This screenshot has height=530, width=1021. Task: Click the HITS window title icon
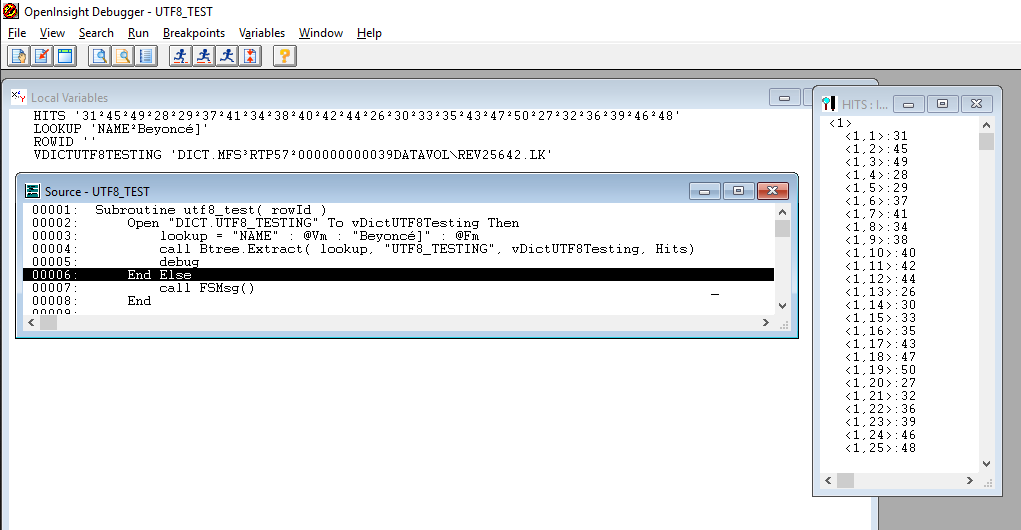[829, 104]
